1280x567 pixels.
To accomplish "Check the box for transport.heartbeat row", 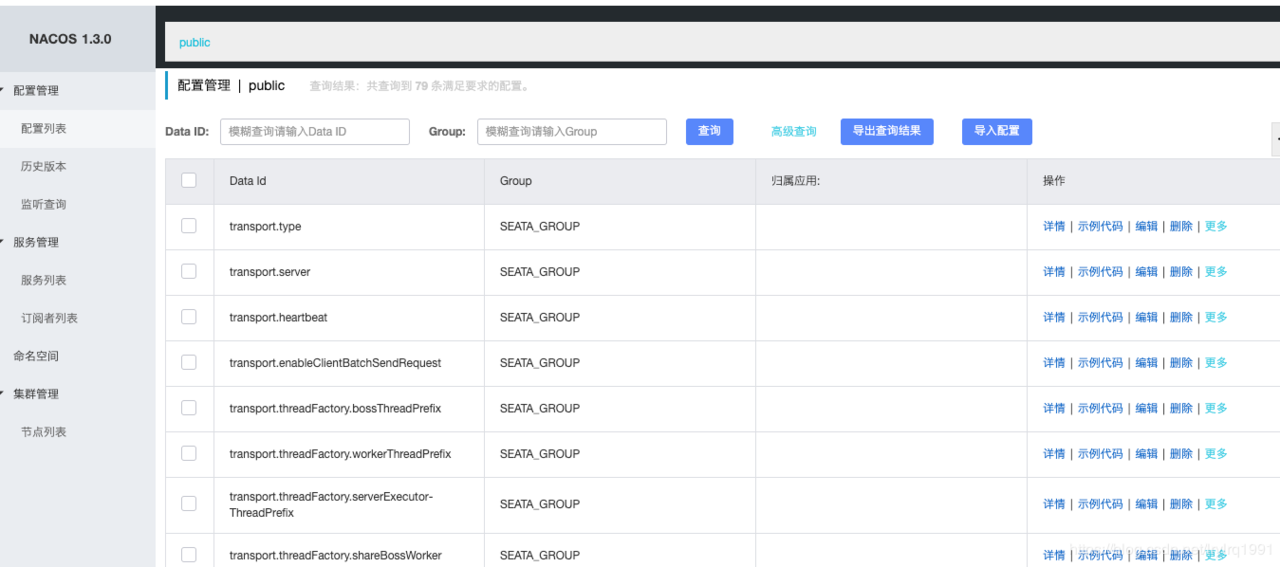I will [189, 317].
